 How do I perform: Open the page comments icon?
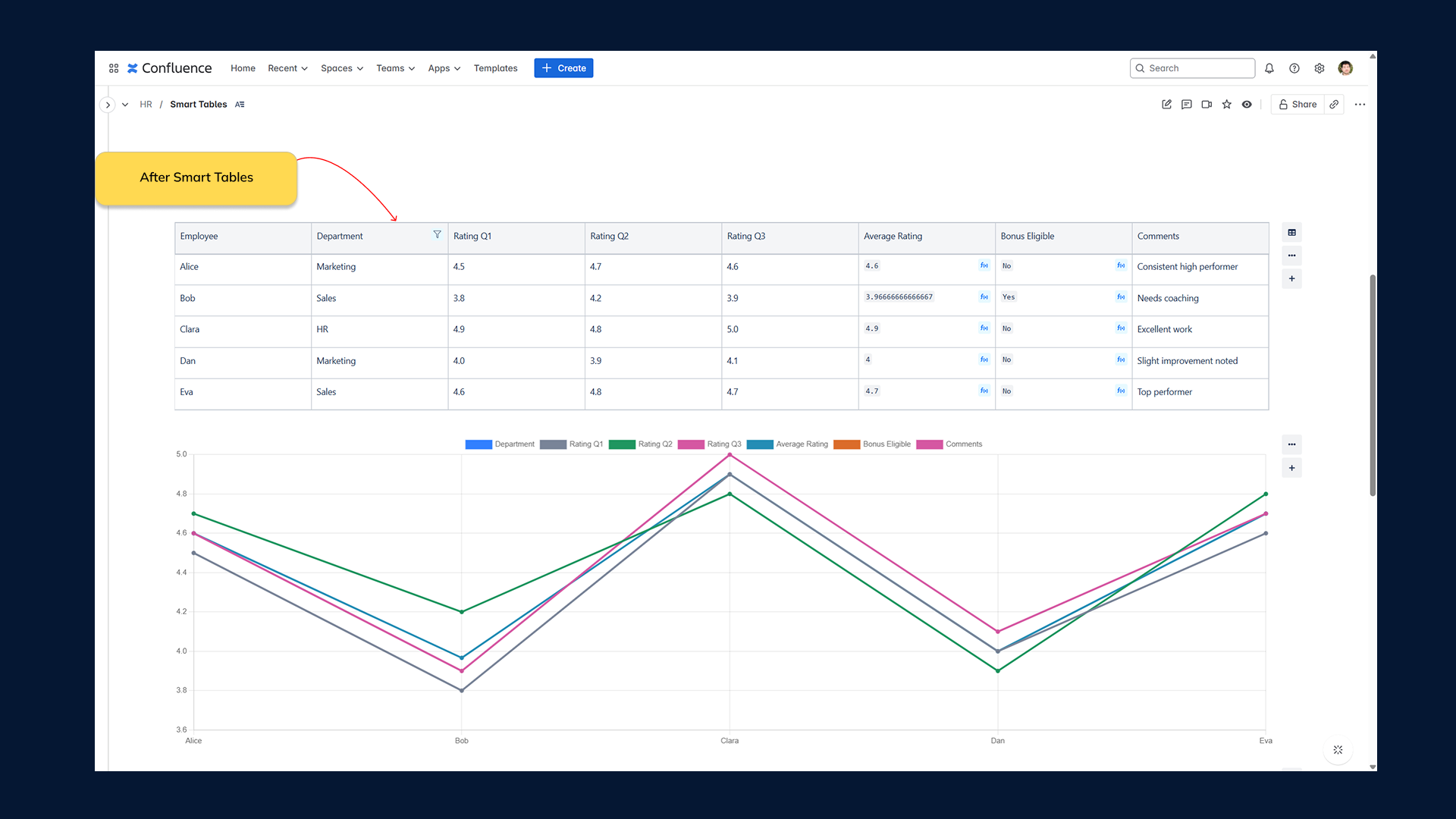(x=1187, y=105)
